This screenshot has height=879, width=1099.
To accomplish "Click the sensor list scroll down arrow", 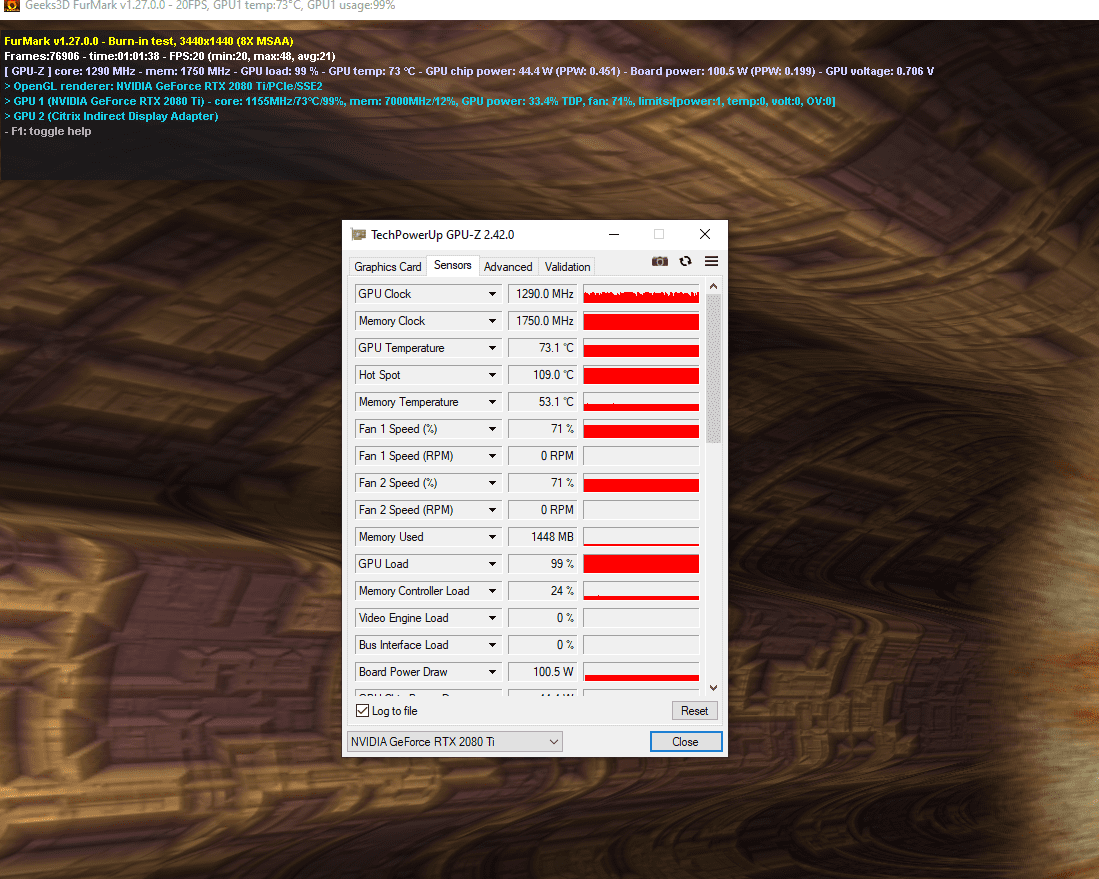I will click(714, 688).
